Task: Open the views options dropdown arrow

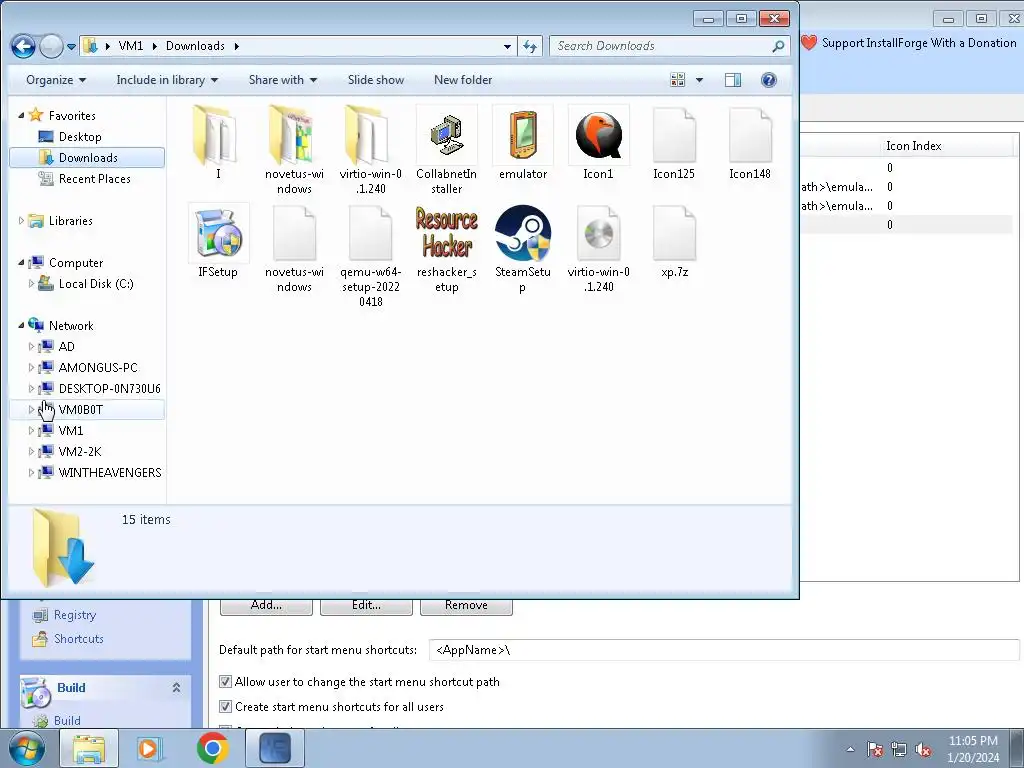Action: coord(699,80)
